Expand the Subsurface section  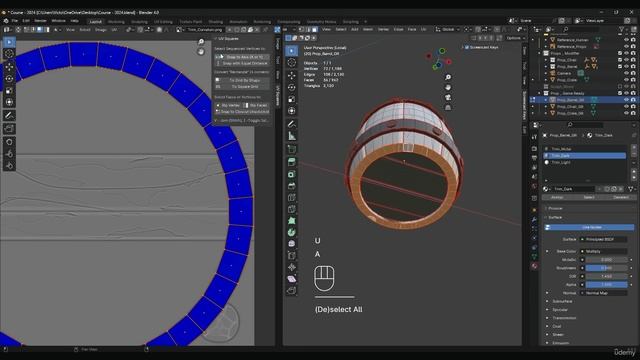point(561,301)
